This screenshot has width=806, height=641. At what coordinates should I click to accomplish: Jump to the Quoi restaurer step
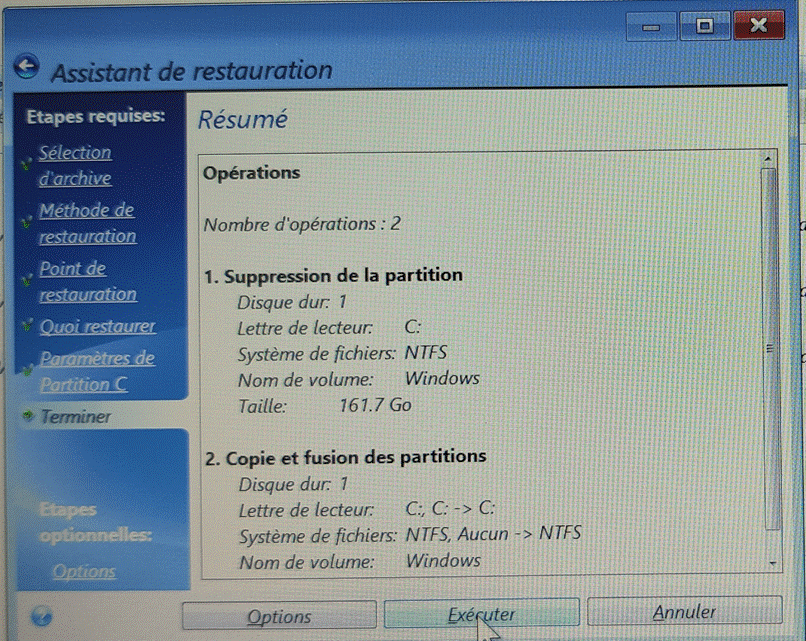98,326
